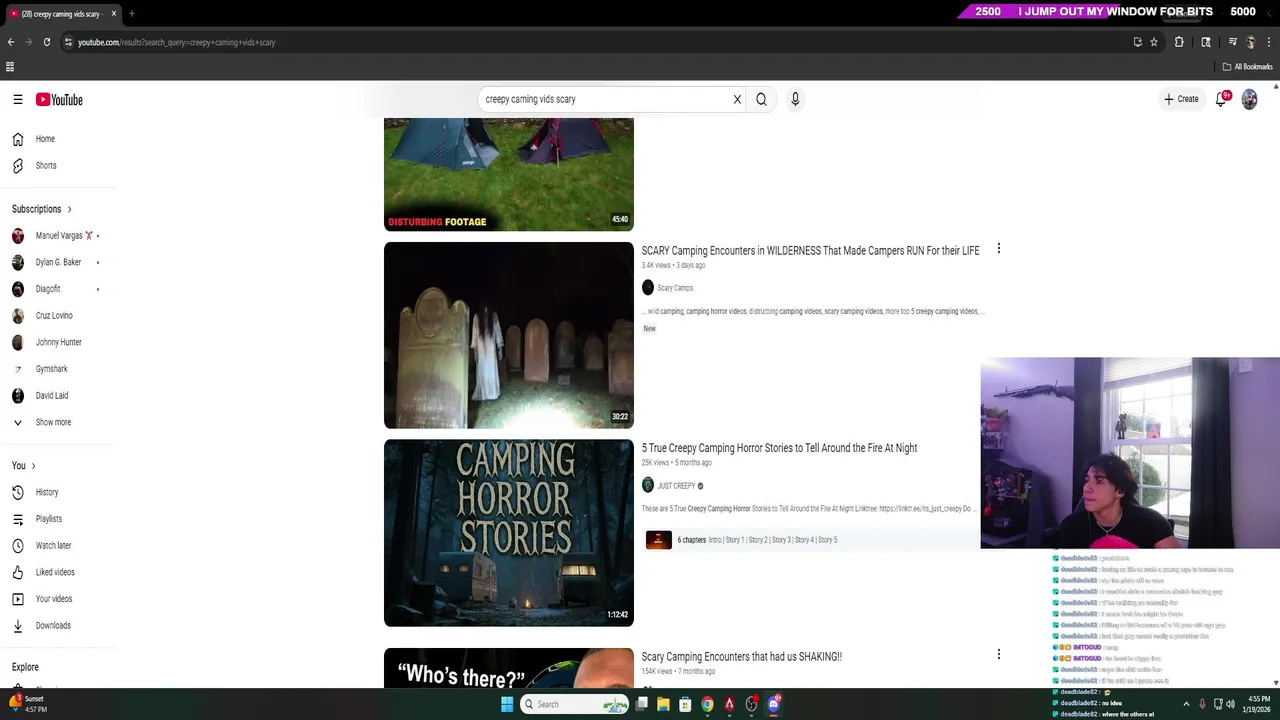Click the Create button

point(1181,99)
